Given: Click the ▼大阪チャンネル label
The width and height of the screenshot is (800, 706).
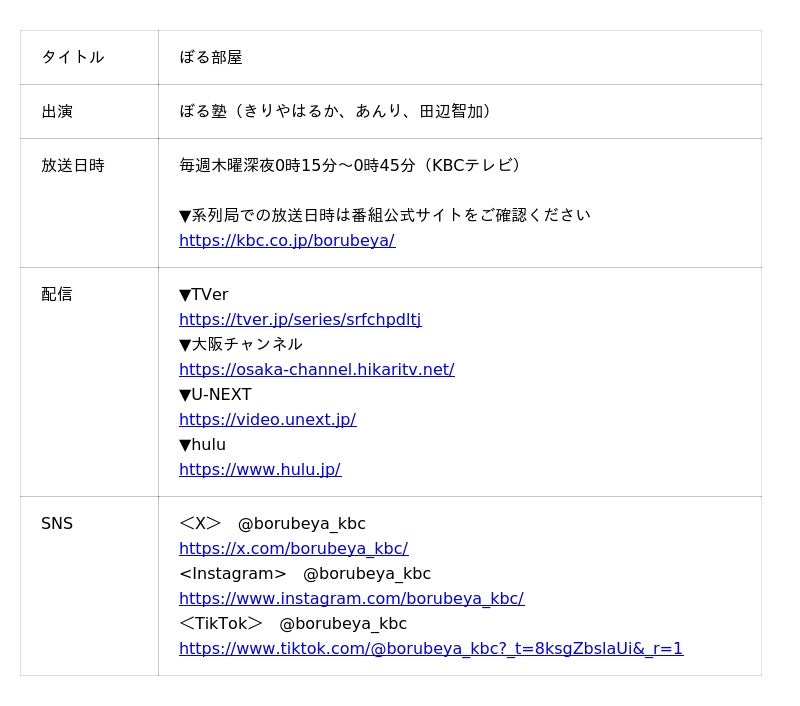Looking at the screenshot, I should [240, 344].
